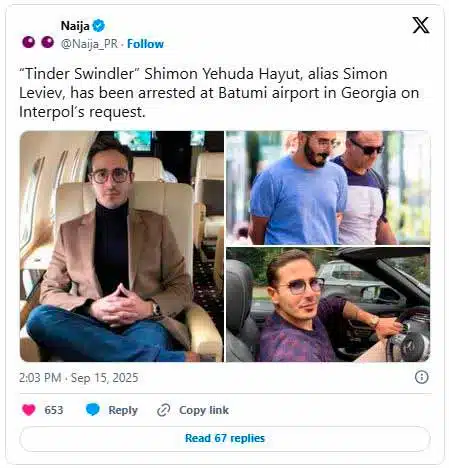Click the blue reply bubble icon
Screen dimensions: 449x468
coord(93,409)
